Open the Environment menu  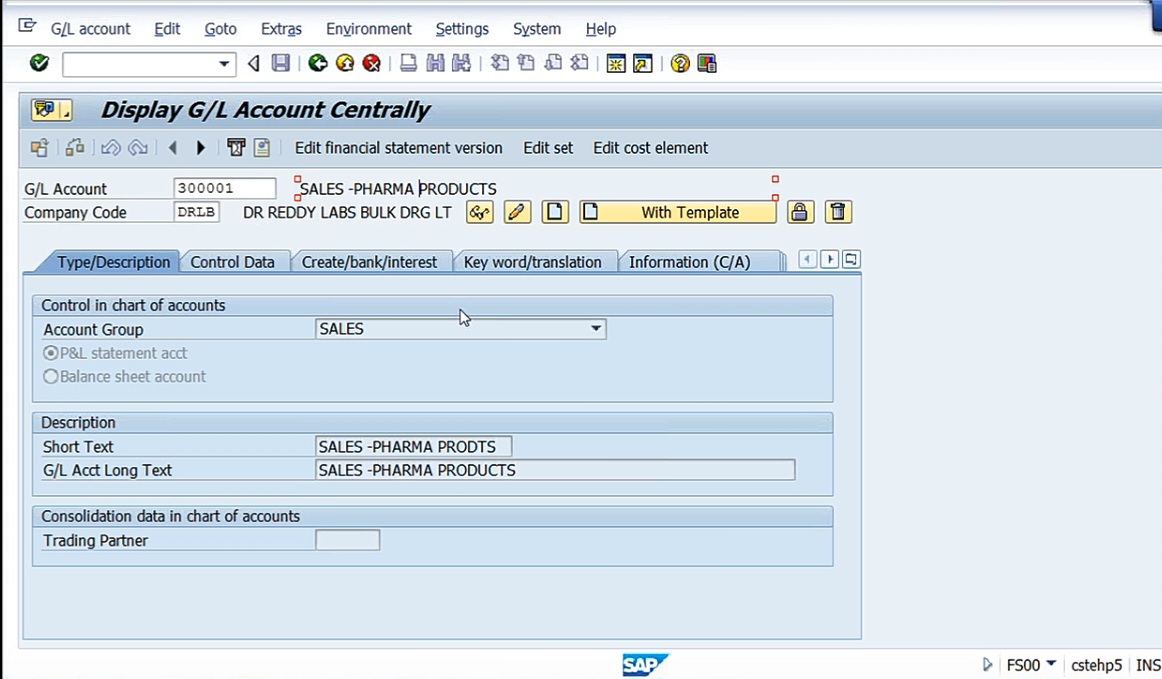[x=368, y=29]
